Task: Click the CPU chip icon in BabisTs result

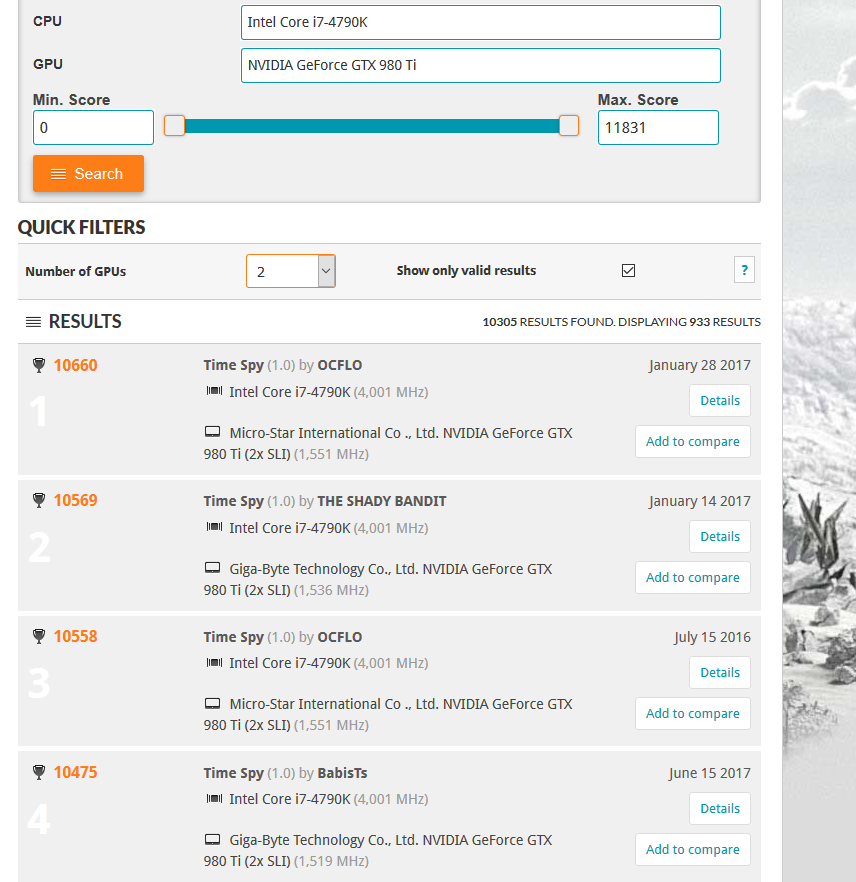Action: (214, 798)
